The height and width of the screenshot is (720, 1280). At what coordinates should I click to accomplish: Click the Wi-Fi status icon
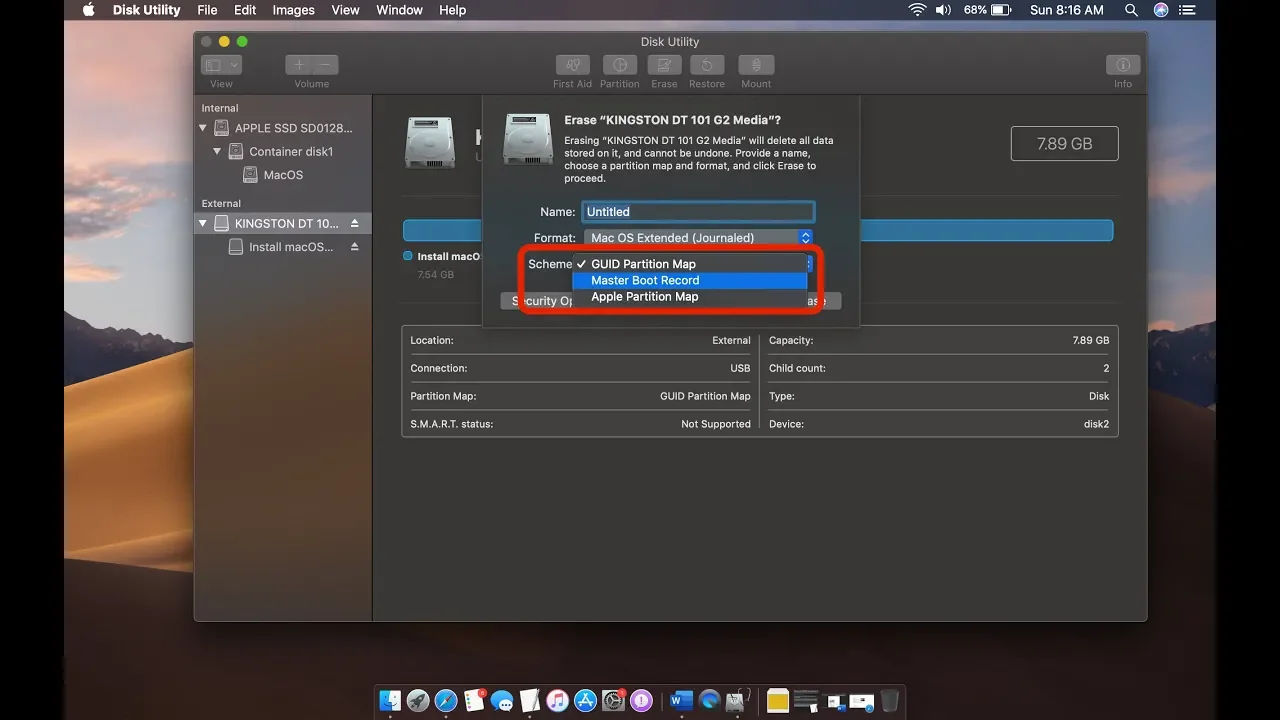[917, 10]
